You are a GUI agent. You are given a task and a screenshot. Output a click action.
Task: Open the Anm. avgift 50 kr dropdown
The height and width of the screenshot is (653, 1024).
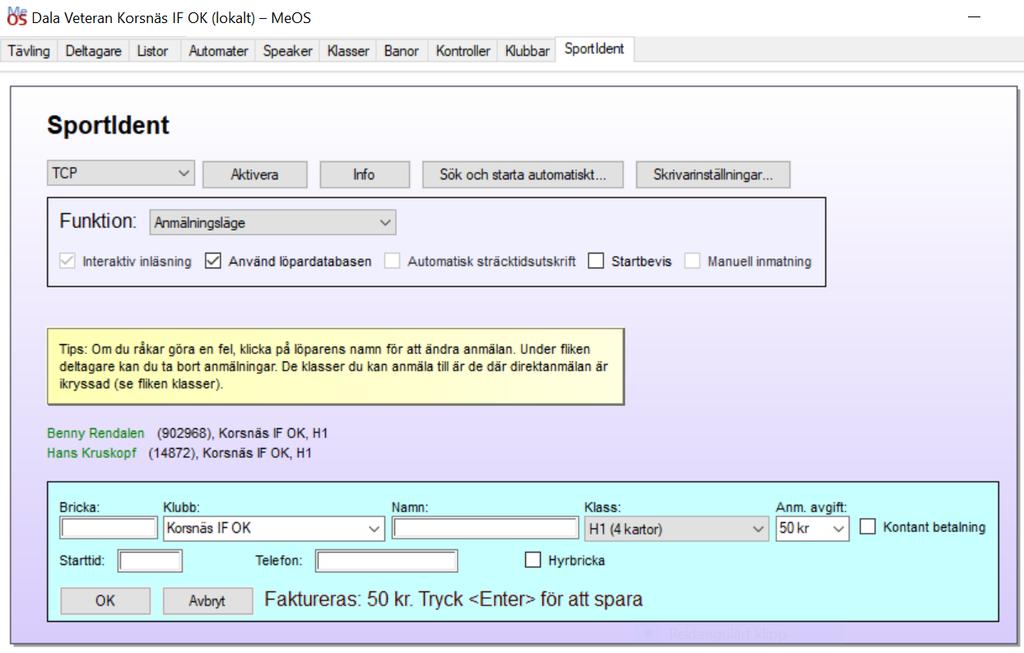(812, 528)
